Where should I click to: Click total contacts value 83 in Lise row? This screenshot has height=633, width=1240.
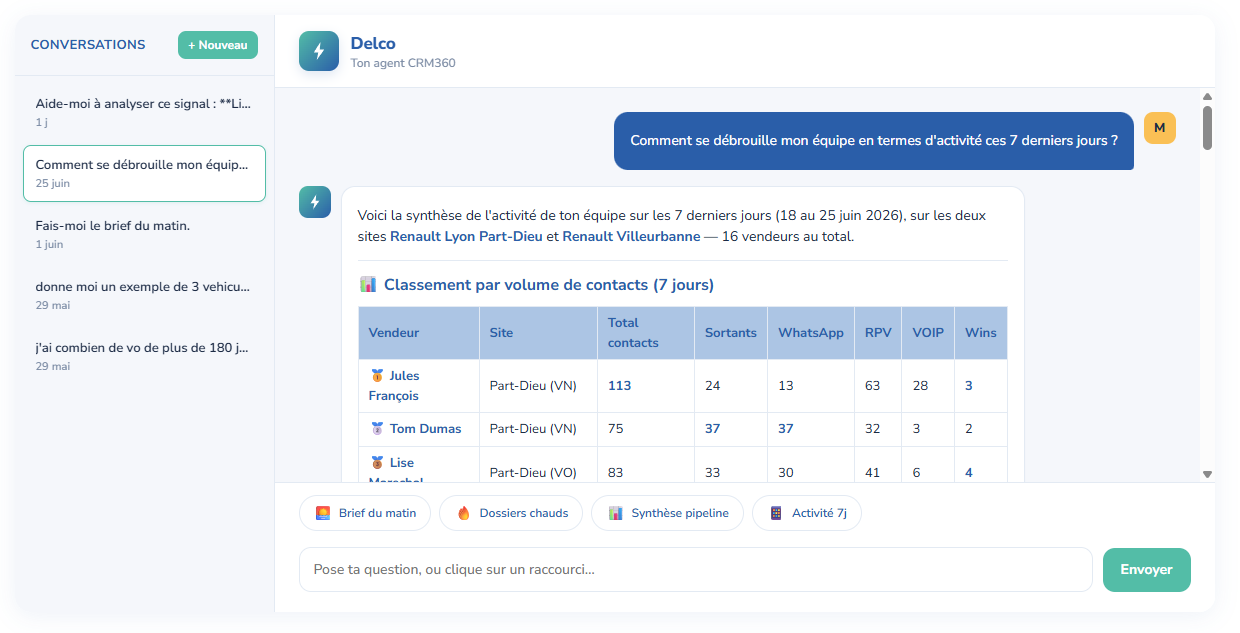click(x=616, y=473)
